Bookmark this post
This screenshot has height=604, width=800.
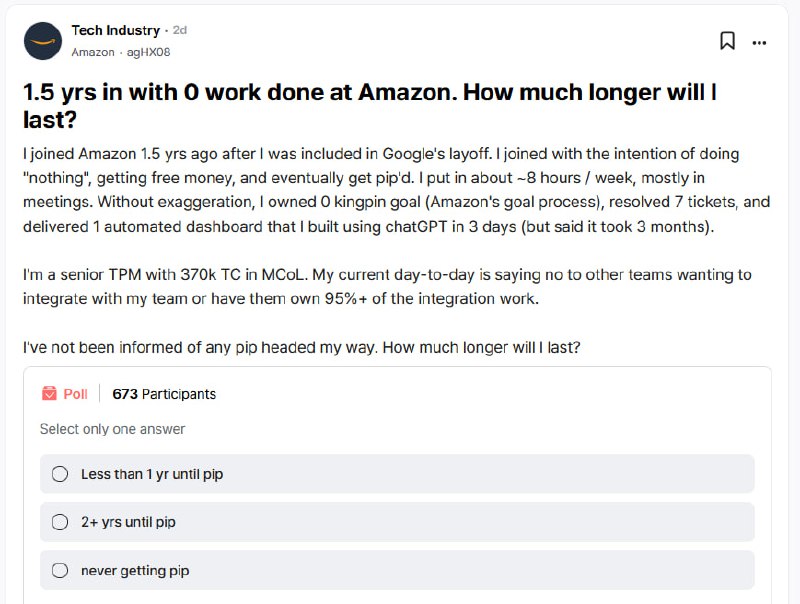[728, 41]
